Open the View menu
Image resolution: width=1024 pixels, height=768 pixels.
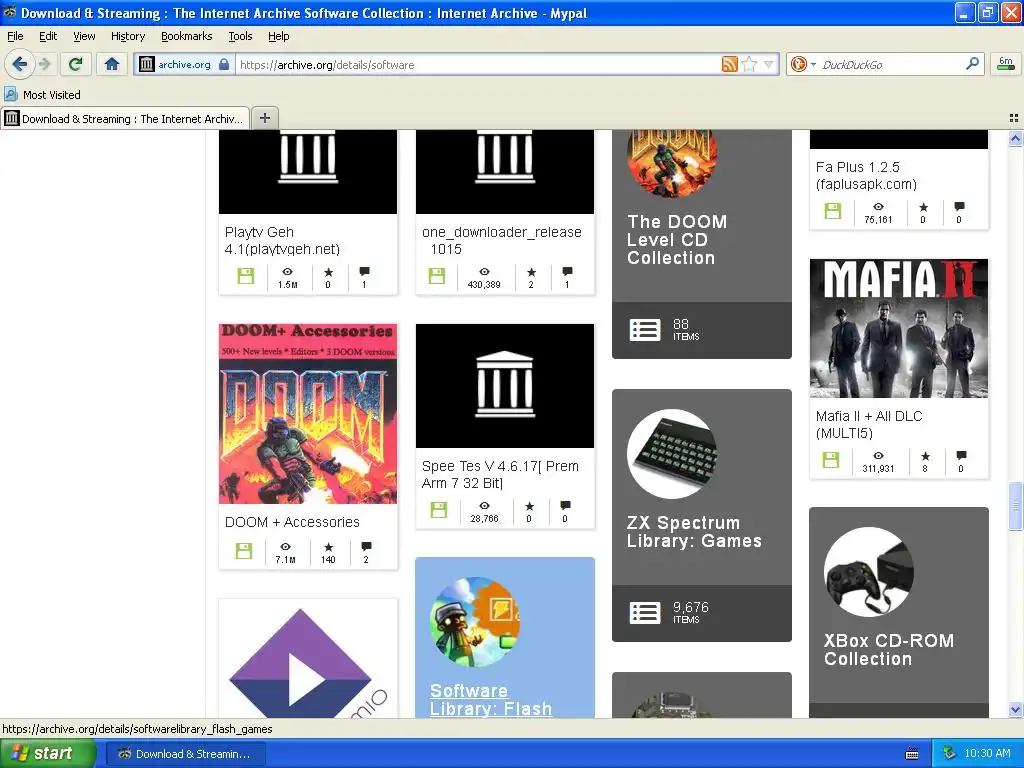(x=84, y=36)
